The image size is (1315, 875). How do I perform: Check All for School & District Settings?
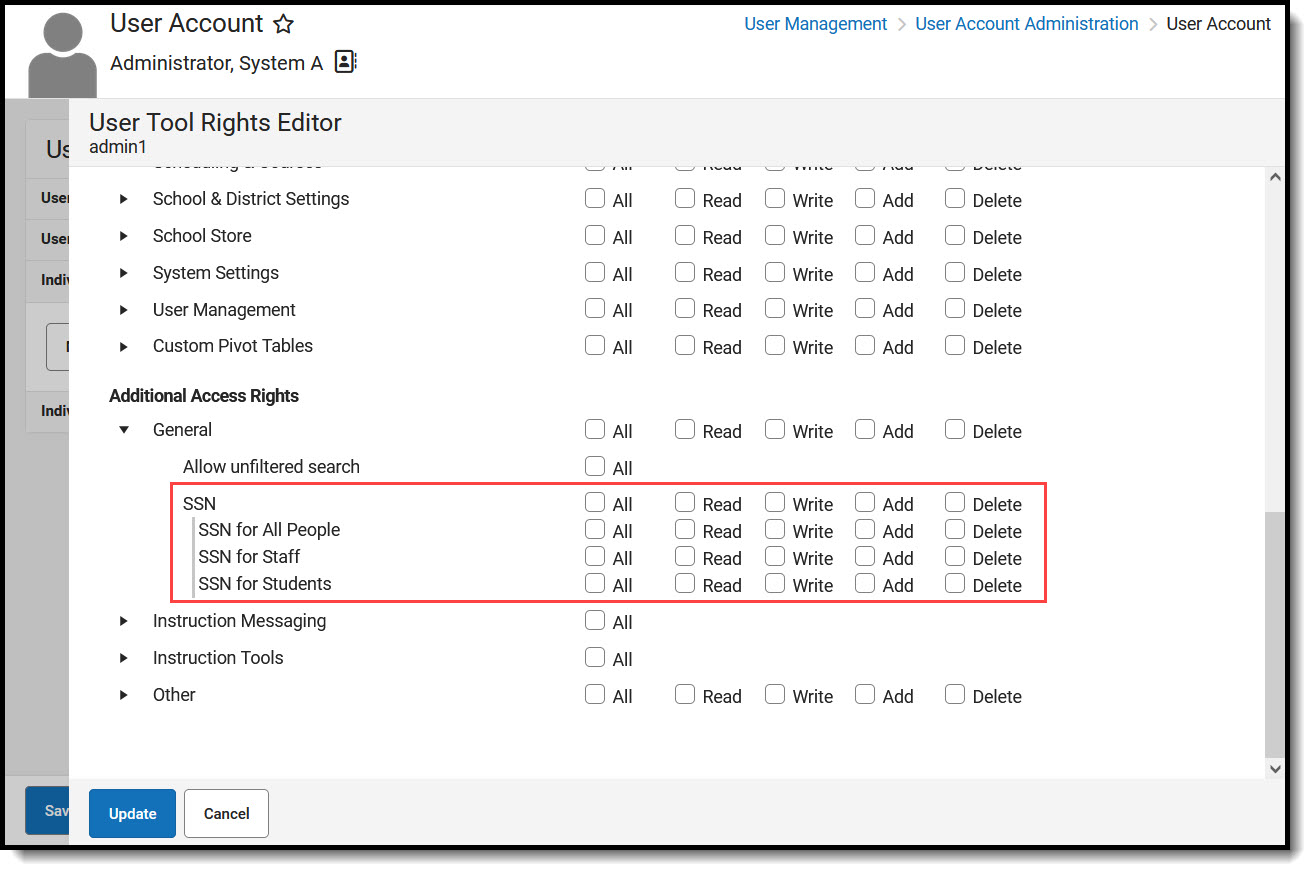(x=595, y=198)
